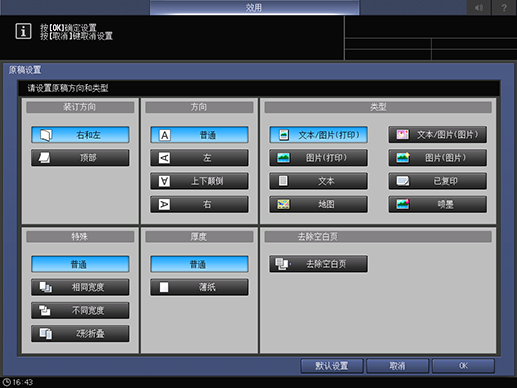Click the 取消 button
The image size is (517, 388).
pos(397,366)
